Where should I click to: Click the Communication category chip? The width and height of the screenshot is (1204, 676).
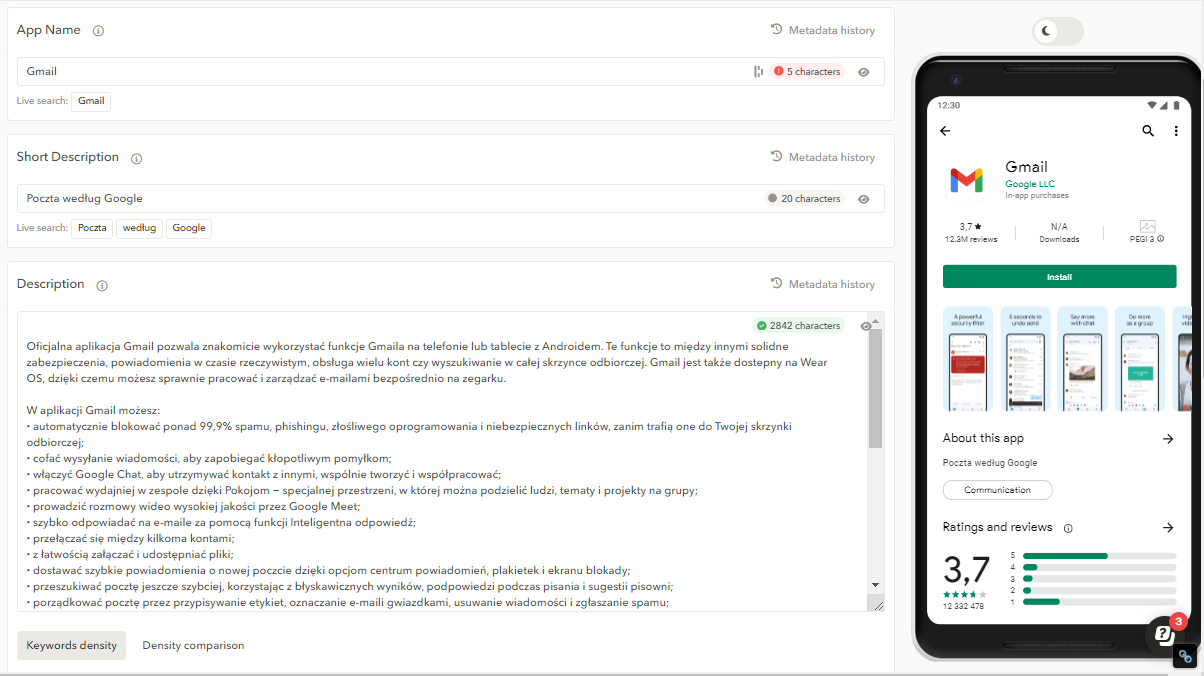pyautogui.click(x=997, y=490)
